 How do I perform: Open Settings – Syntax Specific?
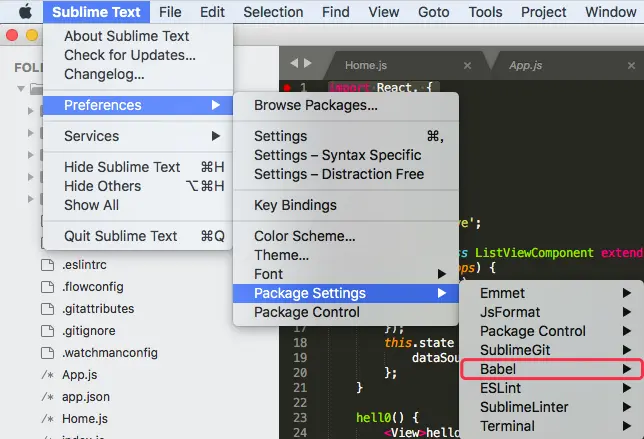click(346, 155)
